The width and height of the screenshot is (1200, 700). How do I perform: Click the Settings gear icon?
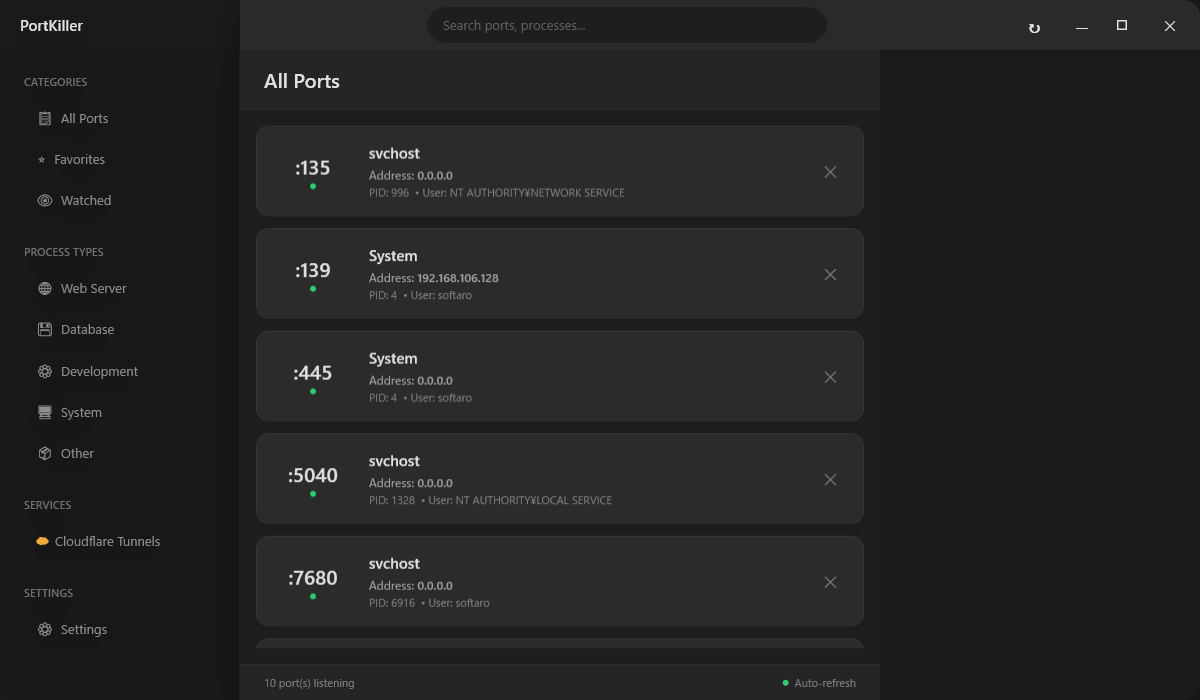coord(45,630)
